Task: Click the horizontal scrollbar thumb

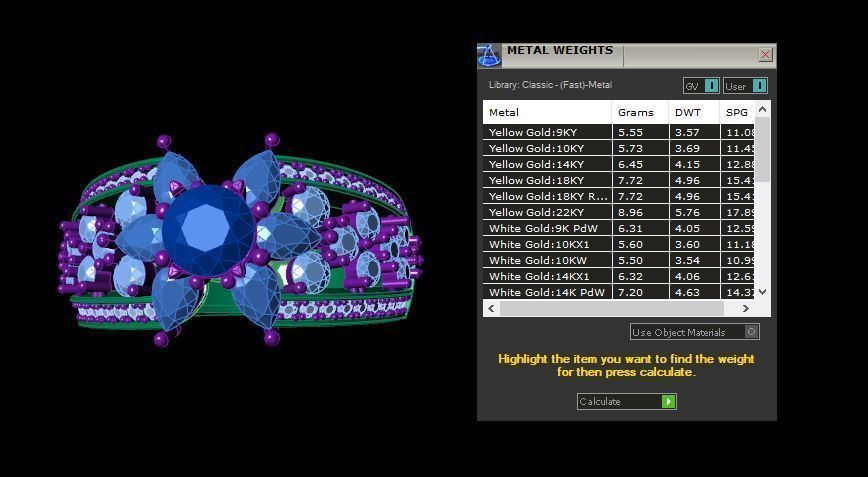Action: tap(611, 308)
